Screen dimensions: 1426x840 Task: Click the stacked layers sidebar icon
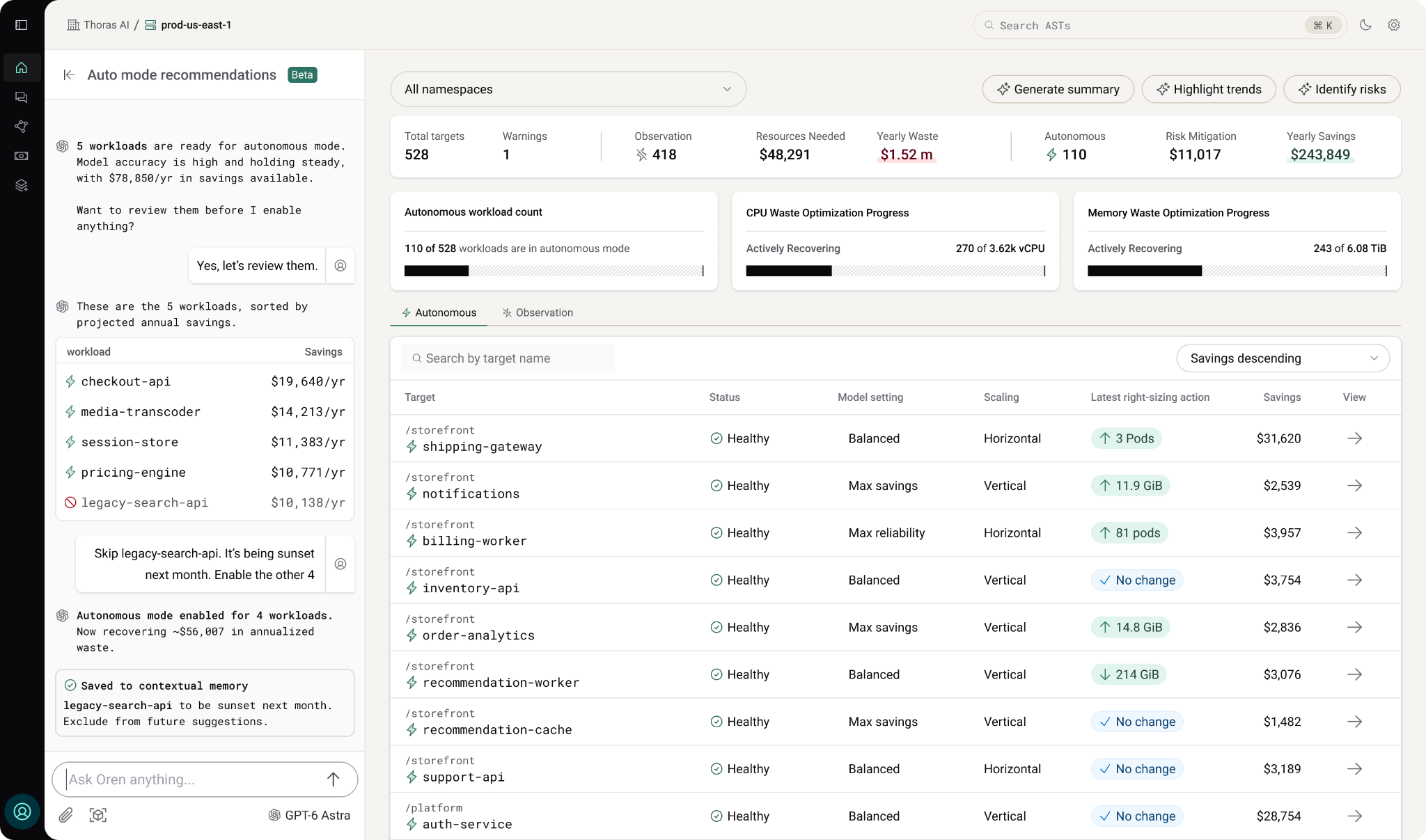(22, 185)
